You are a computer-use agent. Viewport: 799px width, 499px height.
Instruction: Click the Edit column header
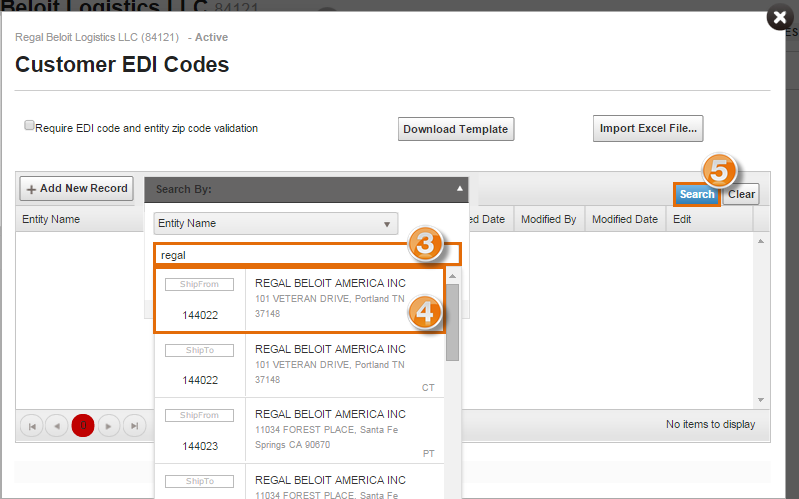click(682, 219)
